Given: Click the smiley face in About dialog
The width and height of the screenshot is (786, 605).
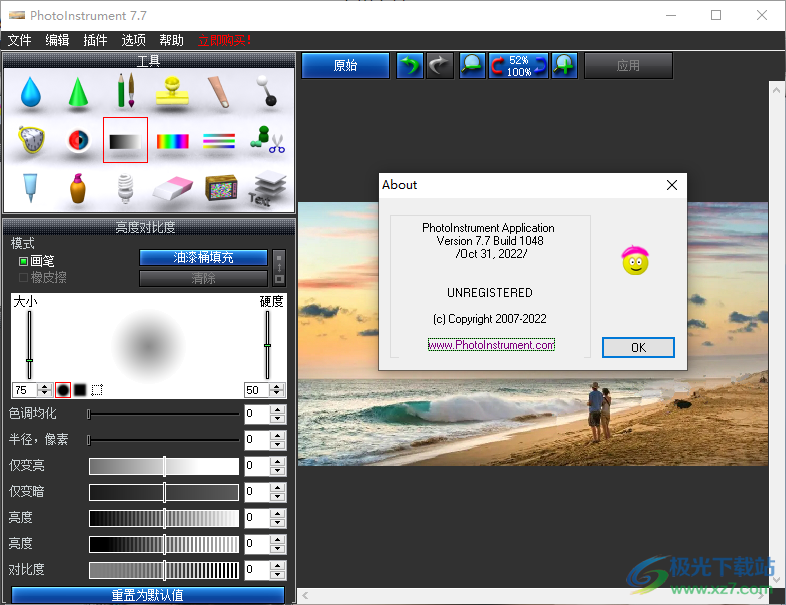Looking at the screenshot, I should click(x=635, y=261).
